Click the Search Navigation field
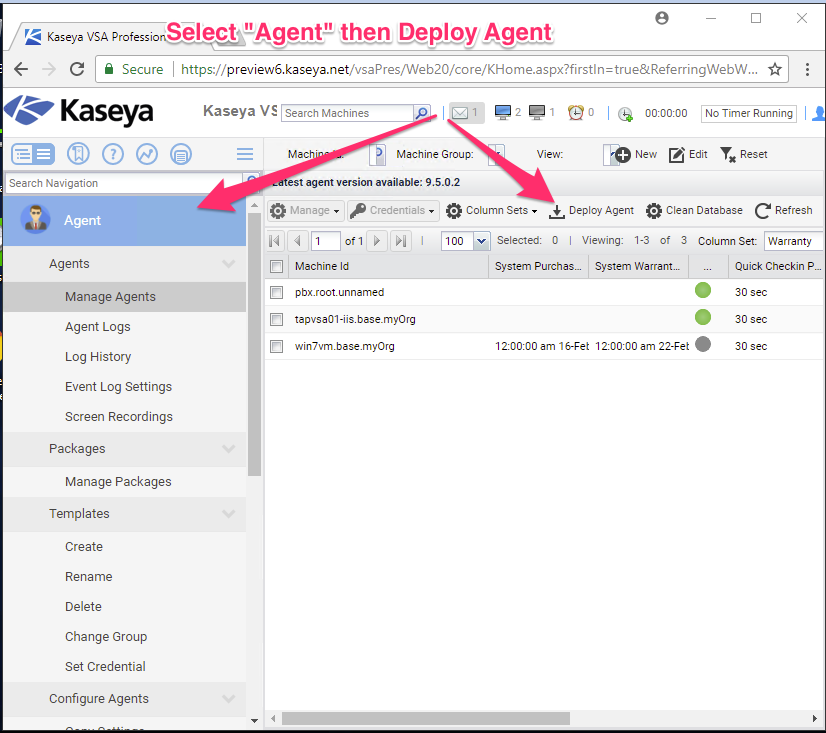The width and height of the screenshot is (826, 733). 124,183
